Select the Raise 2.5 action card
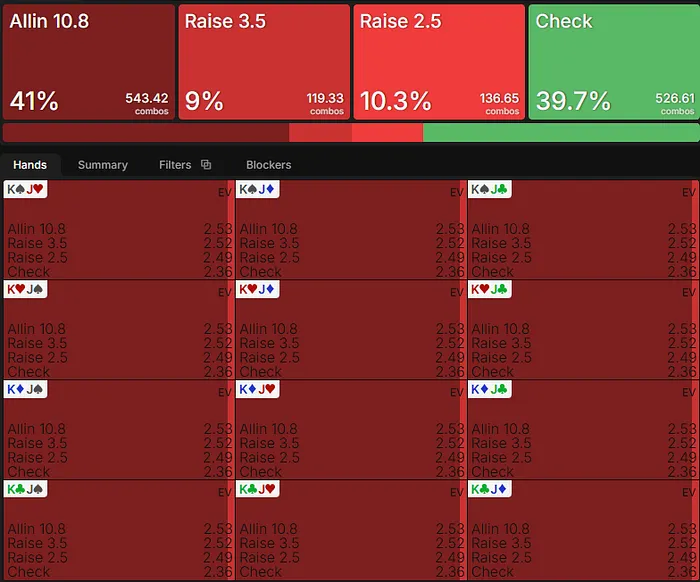This screenshot has width=700, height=582. [x=439, y=62]
